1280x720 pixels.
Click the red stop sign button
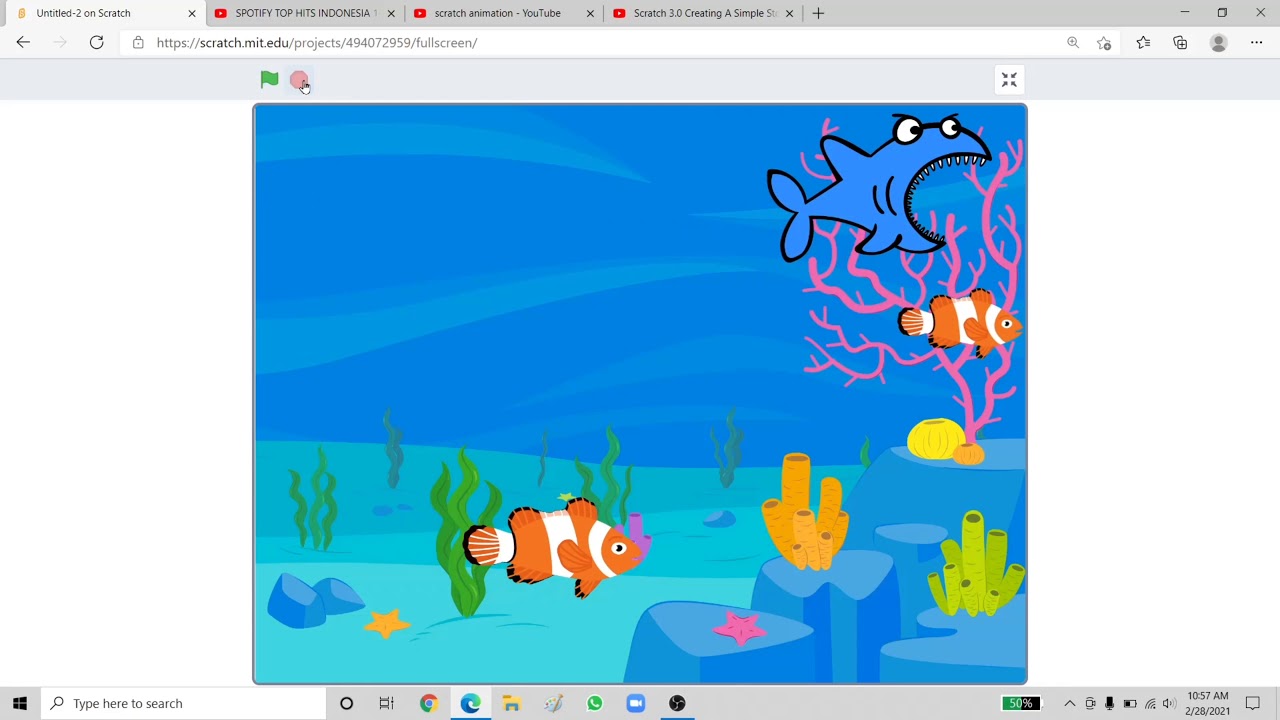[x=298, y=80]
